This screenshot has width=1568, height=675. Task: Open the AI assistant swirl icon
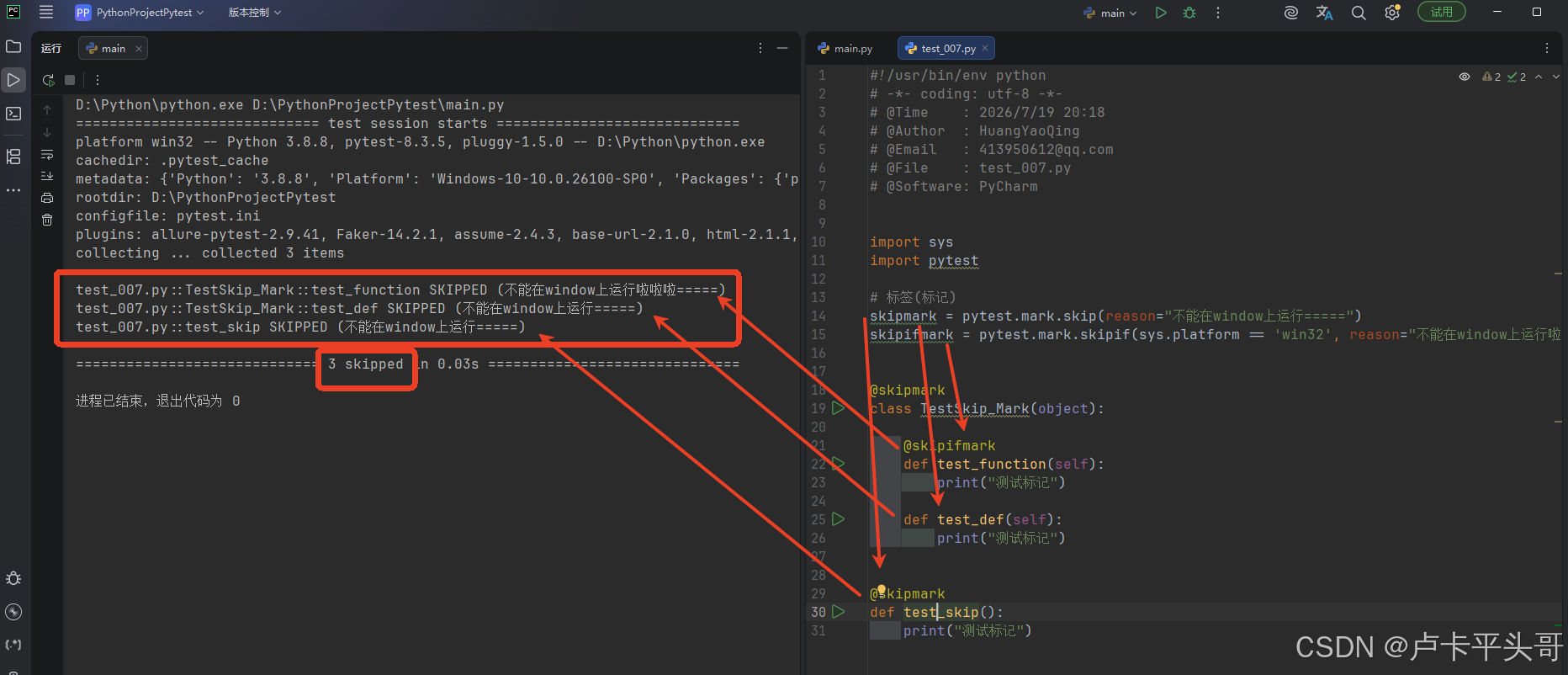coord(1291,13)
